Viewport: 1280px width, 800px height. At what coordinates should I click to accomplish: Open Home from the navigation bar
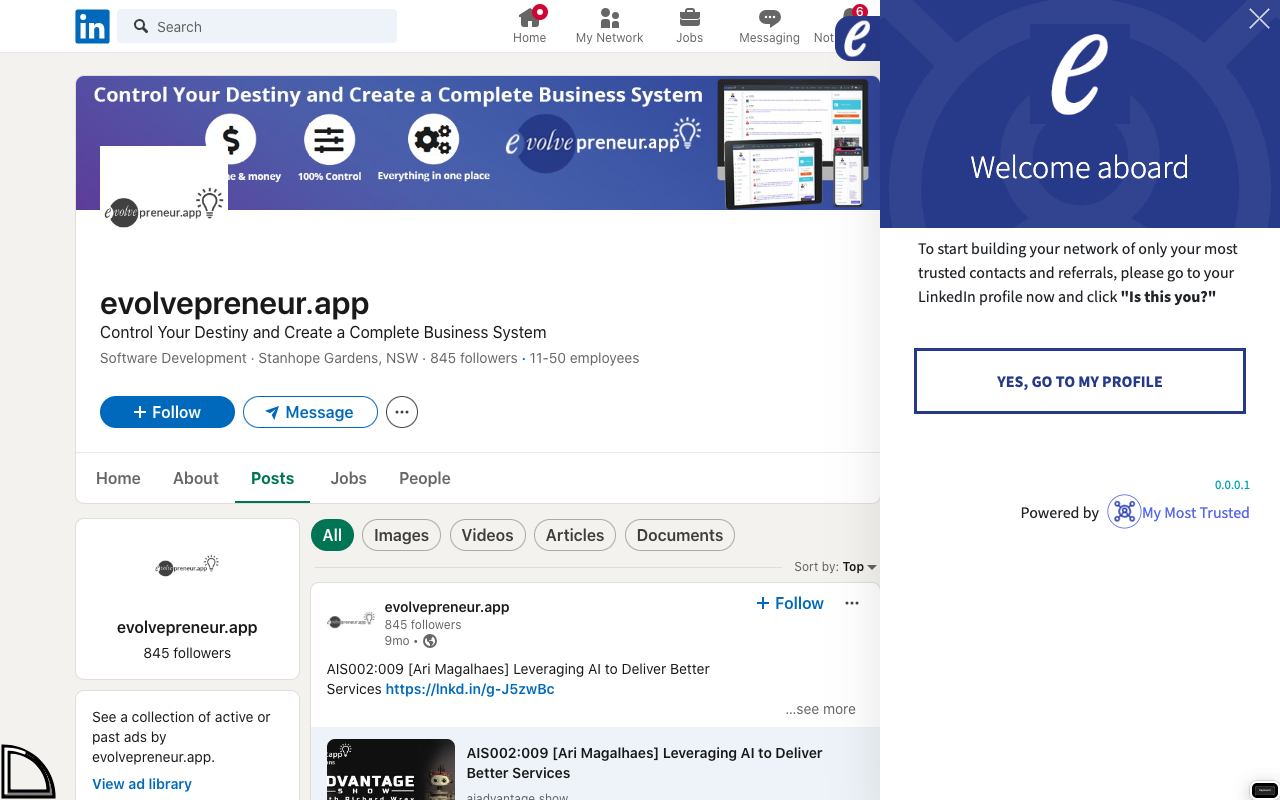tap(529, 26)
